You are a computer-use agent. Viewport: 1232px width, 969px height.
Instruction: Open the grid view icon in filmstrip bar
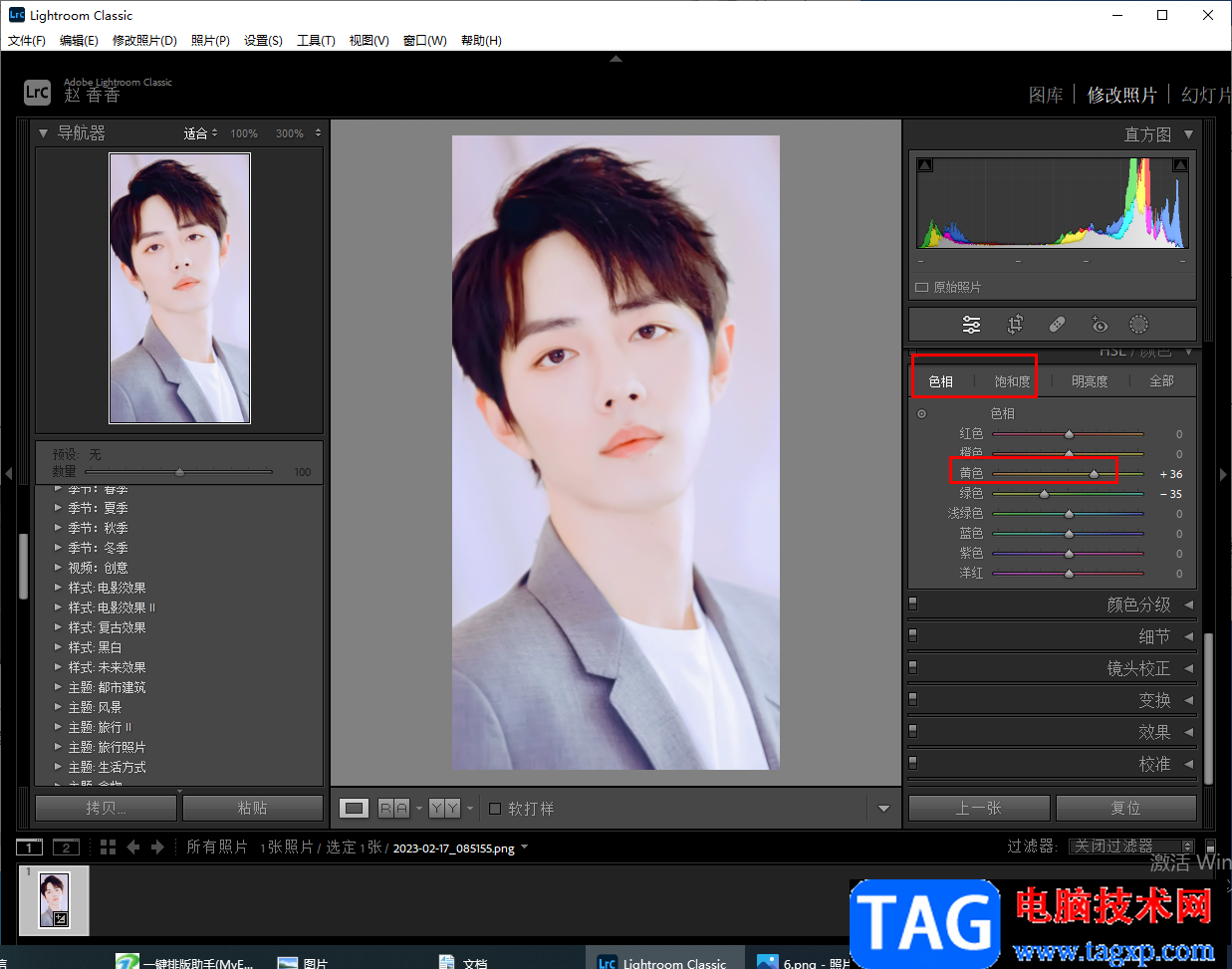tap(109, 847)
